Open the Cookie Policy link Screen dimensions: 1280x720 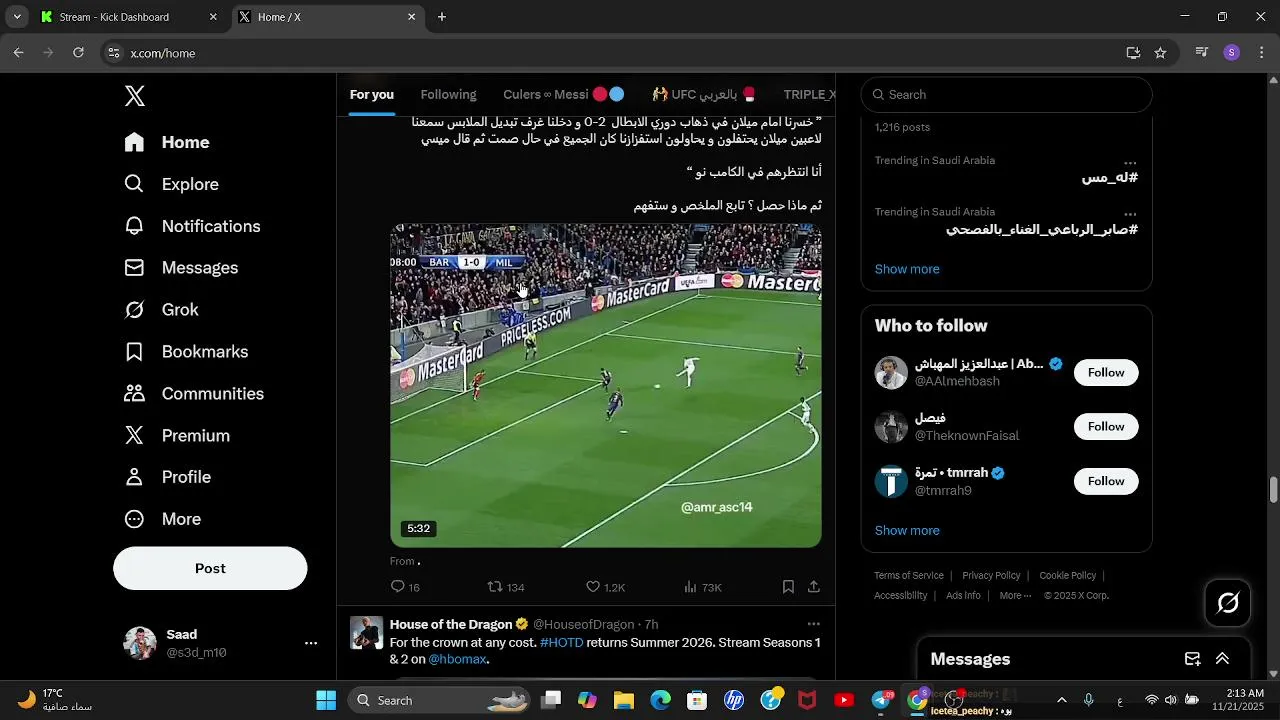[1068, 576]
